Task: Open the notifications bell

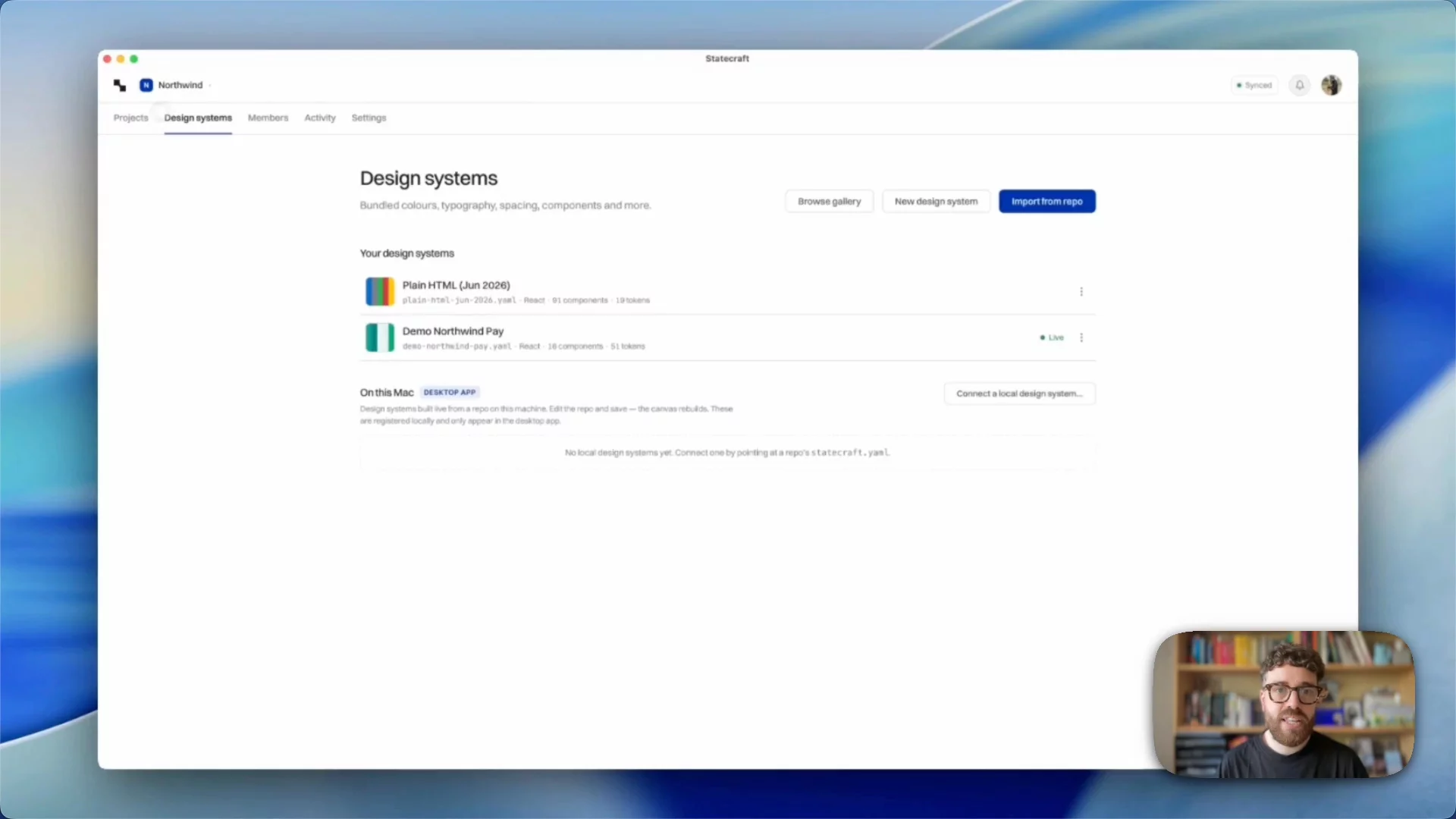Action: point(1300,85)
